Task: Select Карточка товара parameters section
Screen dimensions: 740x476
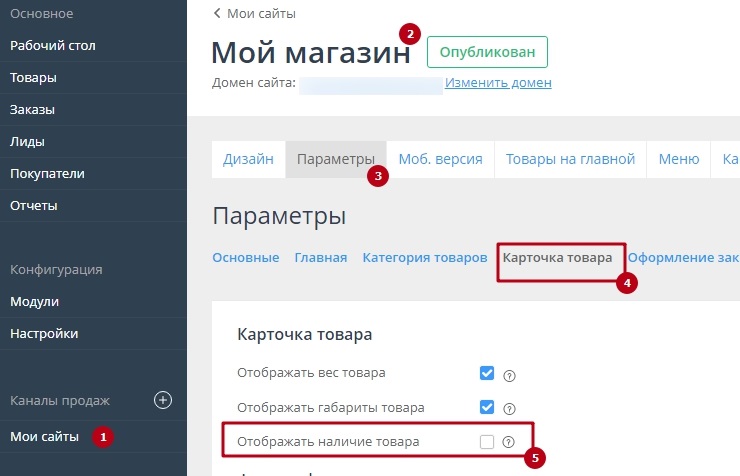Action: (557, 258)
